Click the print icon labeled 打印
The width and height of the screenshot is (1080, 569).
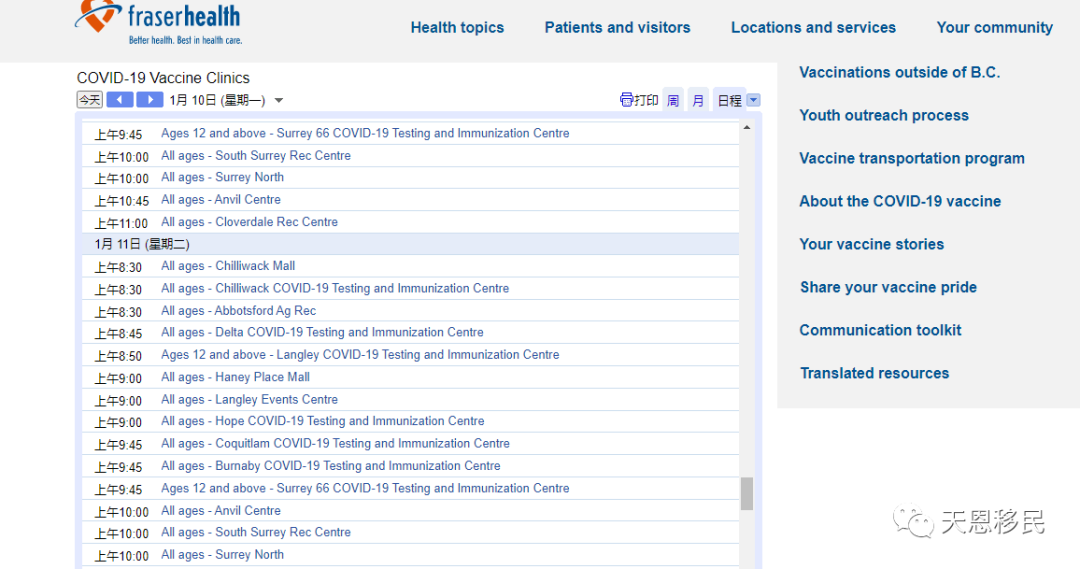coord(639,101)
